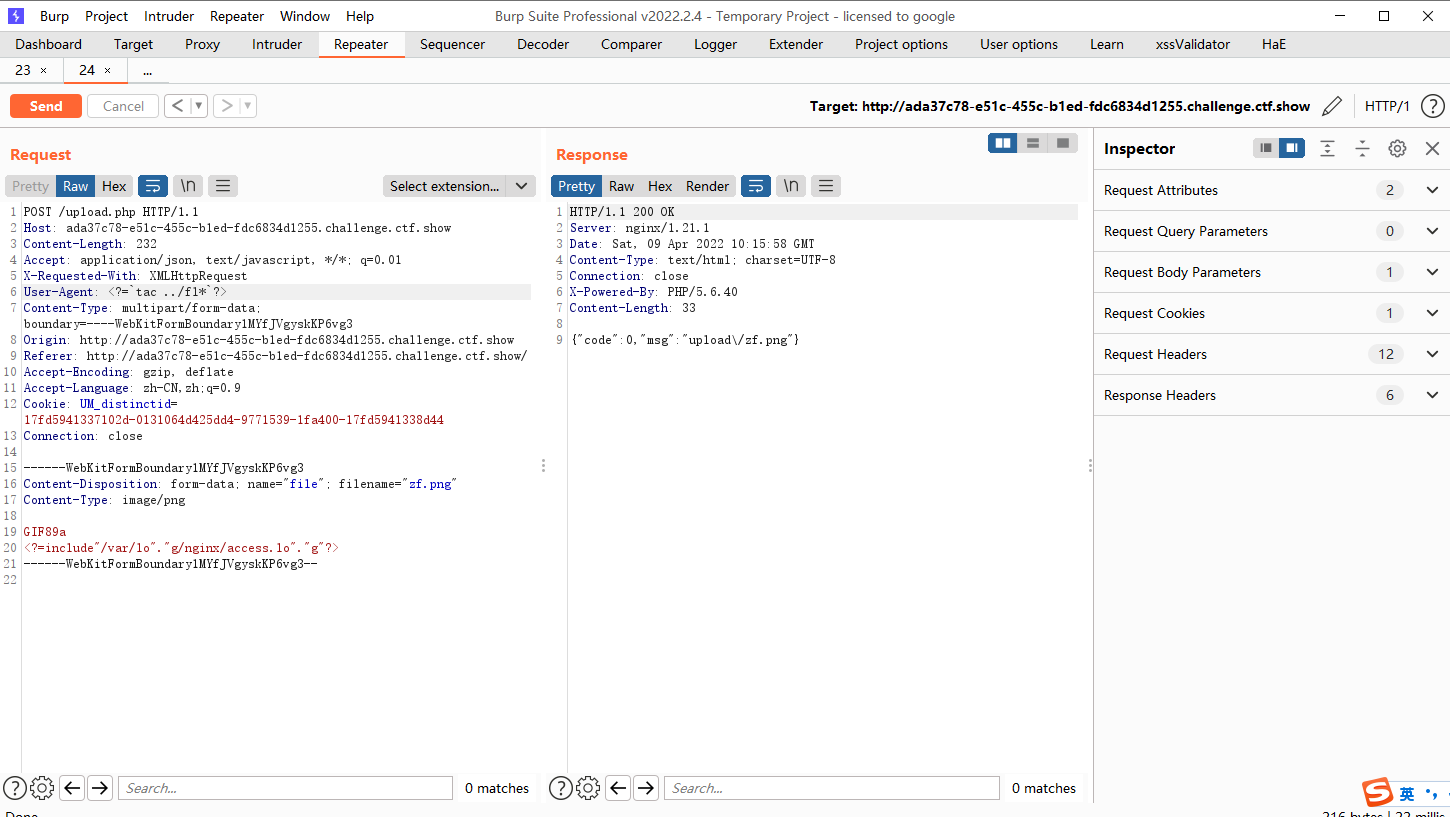Image resolution: width=1450 pixels, height=817 pixels.
Task: Go forward in request history
Action: 227,106
